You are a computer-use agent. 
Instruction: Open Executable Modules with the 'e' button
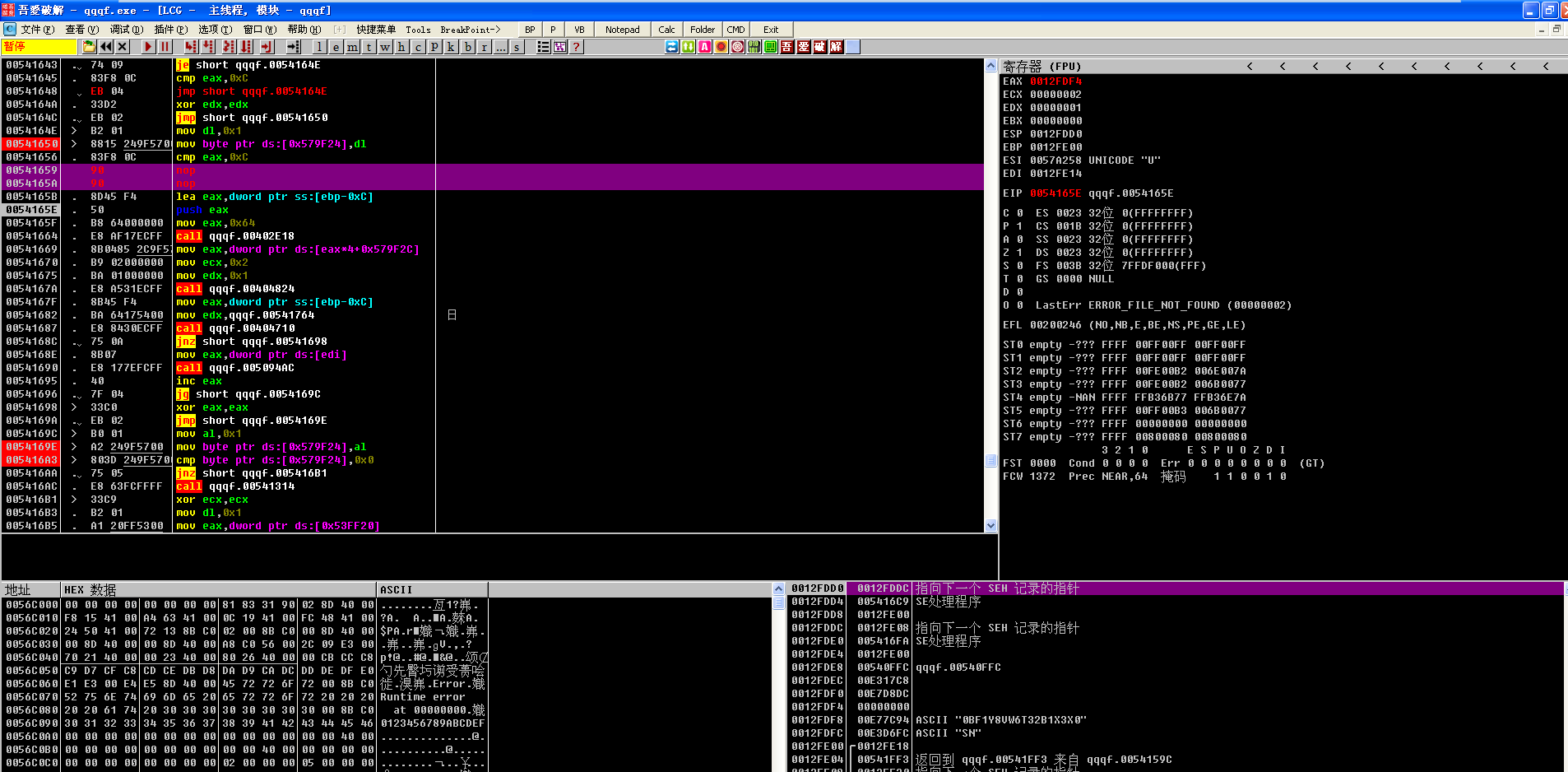click(x=336, y=47)
